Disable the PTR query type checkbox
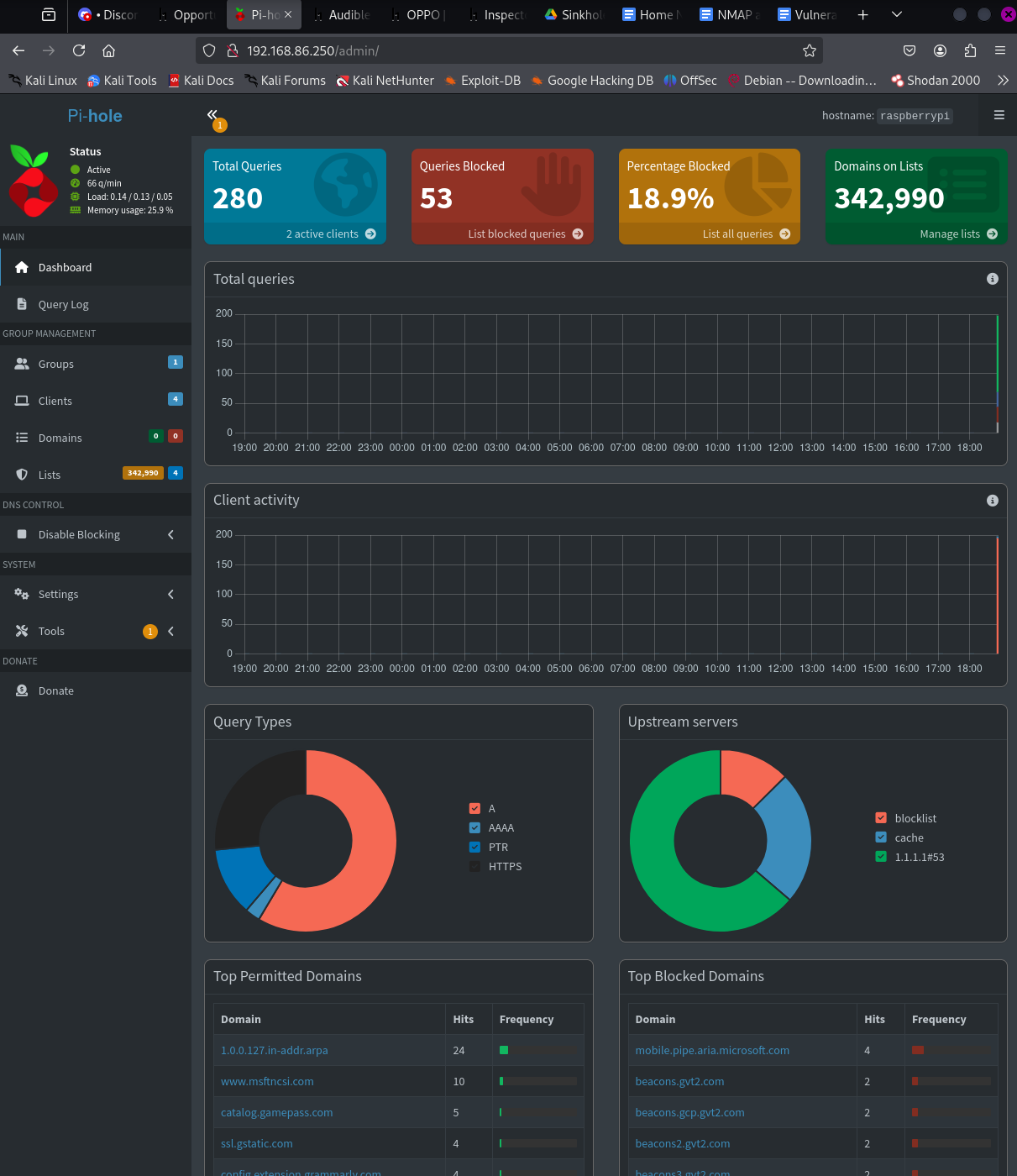Image resolution: width=1017 pixels, height=1176 pixels. [x=474, y=847]
